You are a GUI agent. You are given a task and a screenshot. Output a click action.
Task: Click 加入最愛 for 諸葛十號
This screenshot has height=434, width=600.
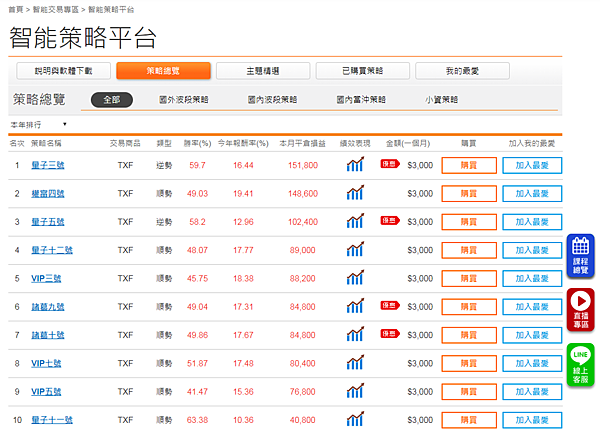[x=532, y=335]
